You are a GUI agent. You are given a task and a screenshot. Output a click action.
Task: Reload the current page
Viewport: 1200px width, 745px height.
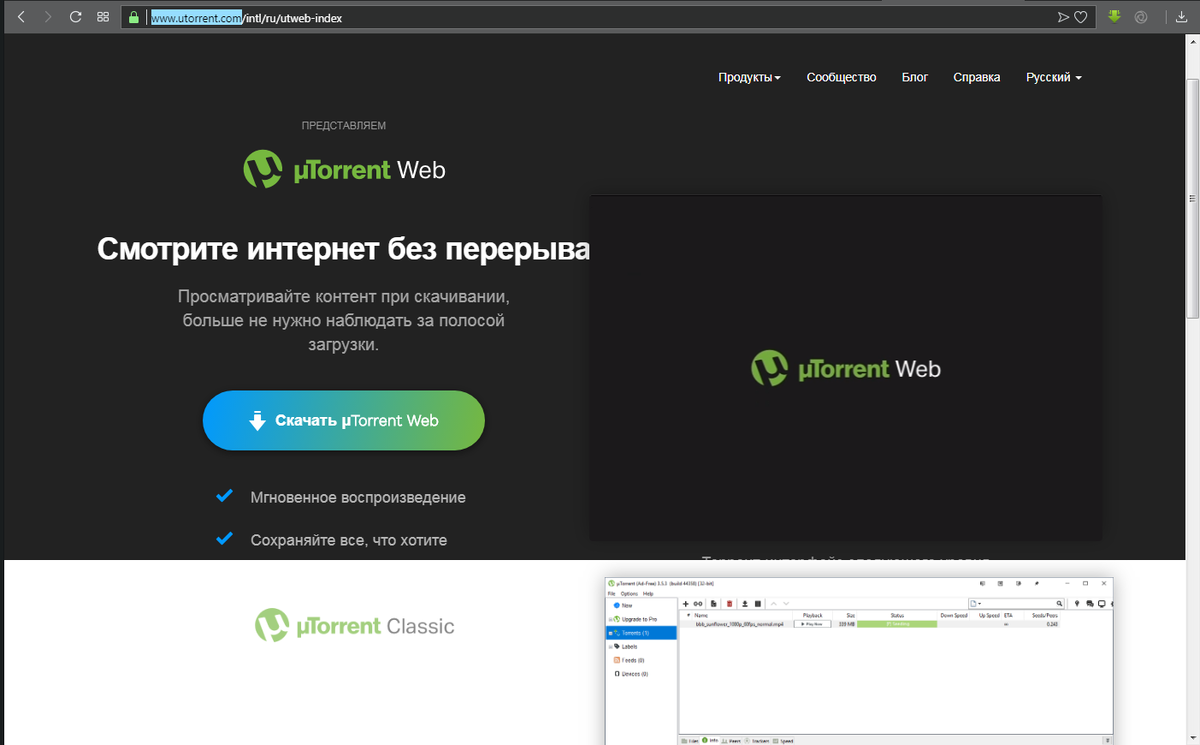tap(76, 17)
